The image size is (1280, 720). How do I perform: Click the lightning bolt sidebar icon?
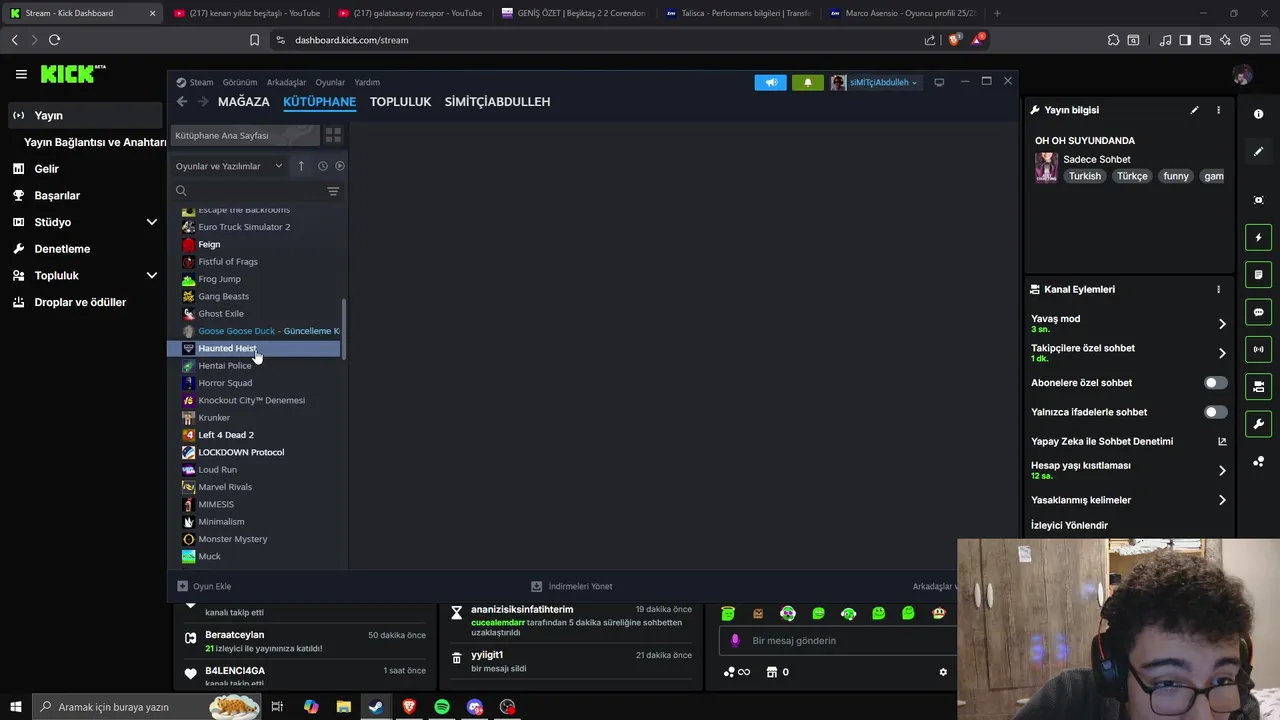point(1258,237)
